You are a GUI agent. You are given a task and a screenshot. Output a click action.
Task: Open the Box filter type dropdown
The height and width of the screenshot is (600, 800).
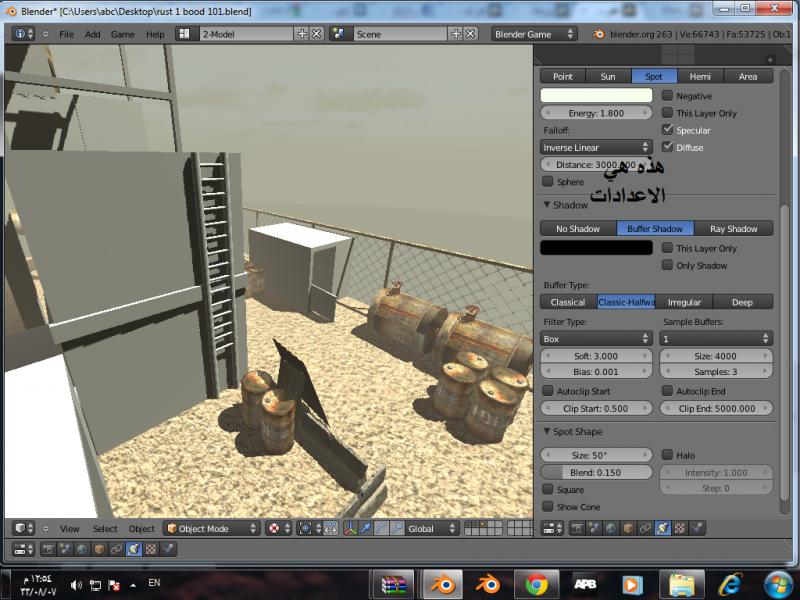coord(596,339)
